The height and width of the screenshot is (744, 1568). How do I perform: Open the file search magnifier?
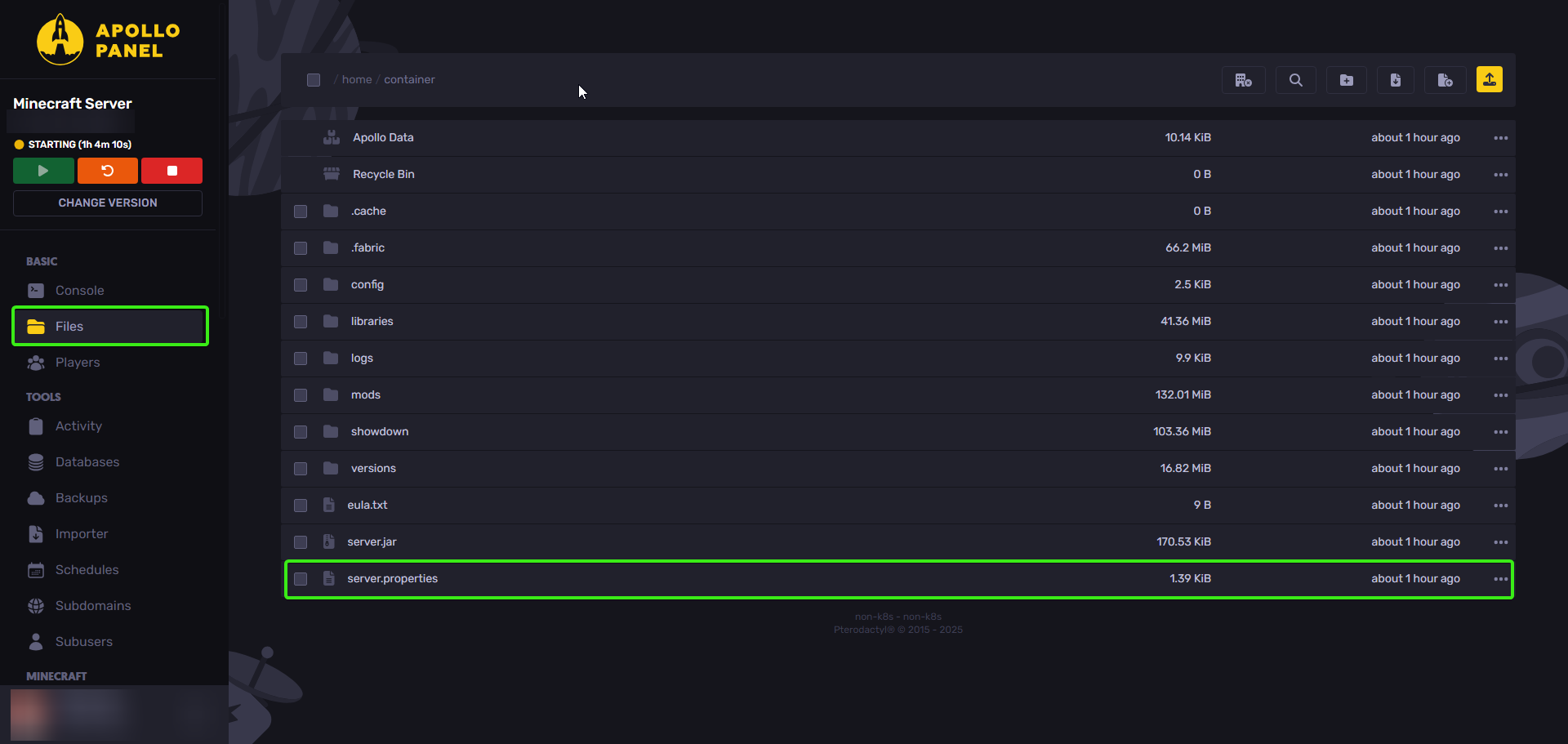(1295, 80)
